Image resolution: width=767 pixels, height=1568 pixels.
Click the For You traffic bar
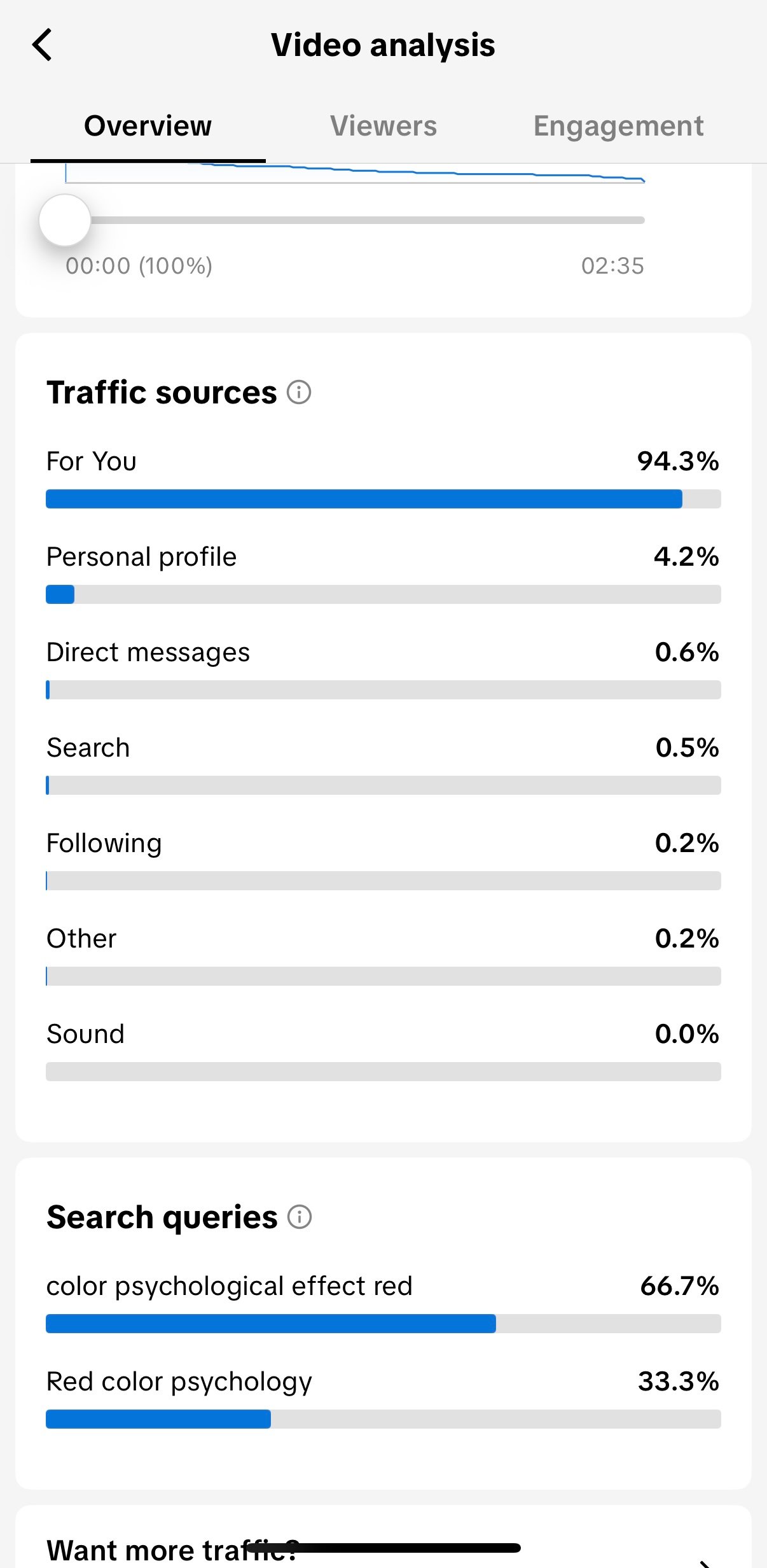[x=364, y=499]
